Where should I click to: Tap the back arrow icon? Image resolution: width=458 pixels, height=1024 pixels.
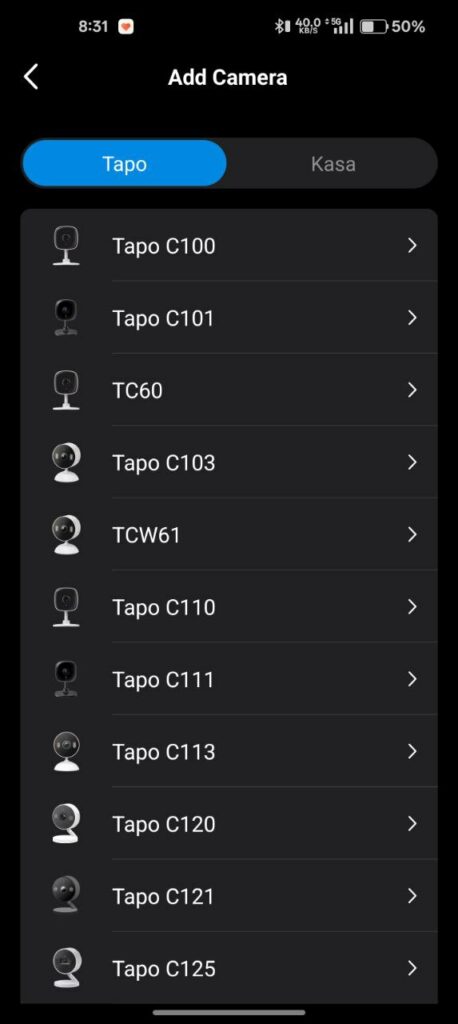tap(31, 77)
